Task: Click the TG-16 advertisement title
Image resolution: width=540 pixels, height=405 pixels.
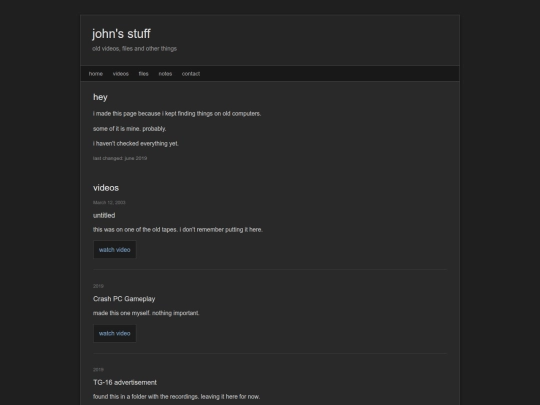Action: tap(125, 383)
